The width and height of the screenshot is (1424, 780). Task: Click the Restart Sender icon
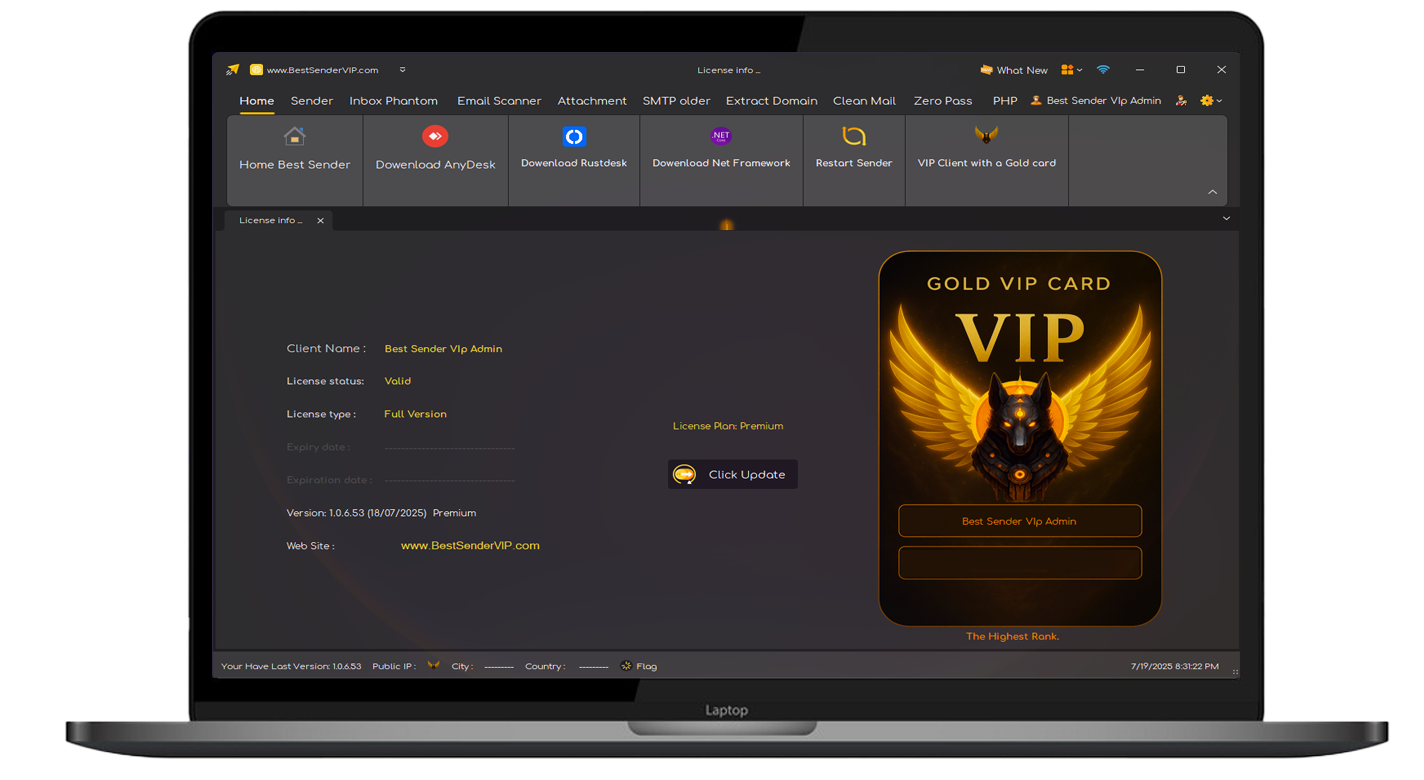[854, 136]
